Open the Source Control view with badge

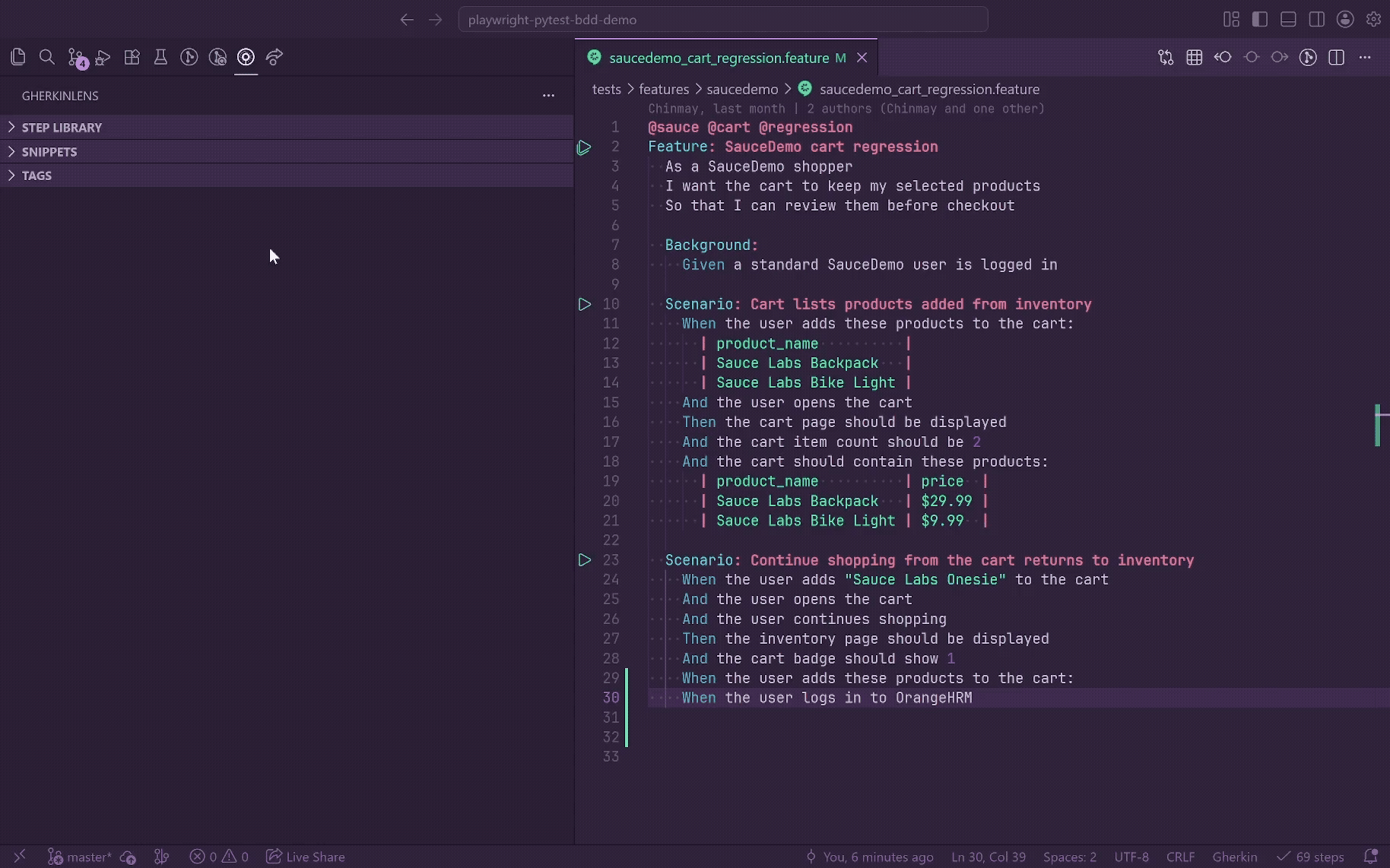[76, 58]
